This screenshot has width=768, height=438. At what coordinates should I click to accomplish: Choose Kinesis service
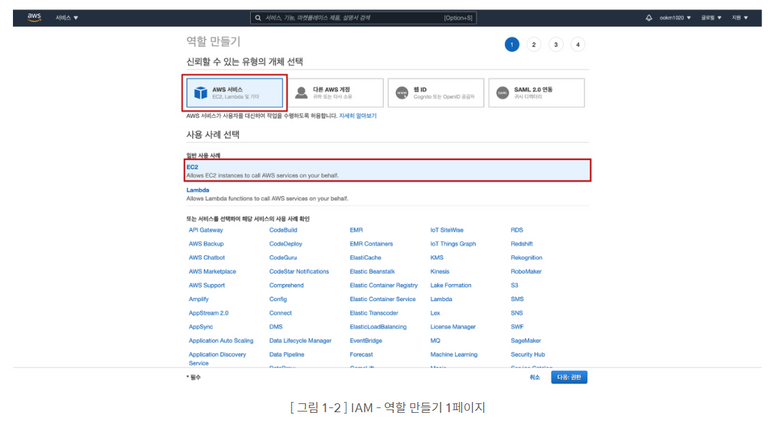440,271
